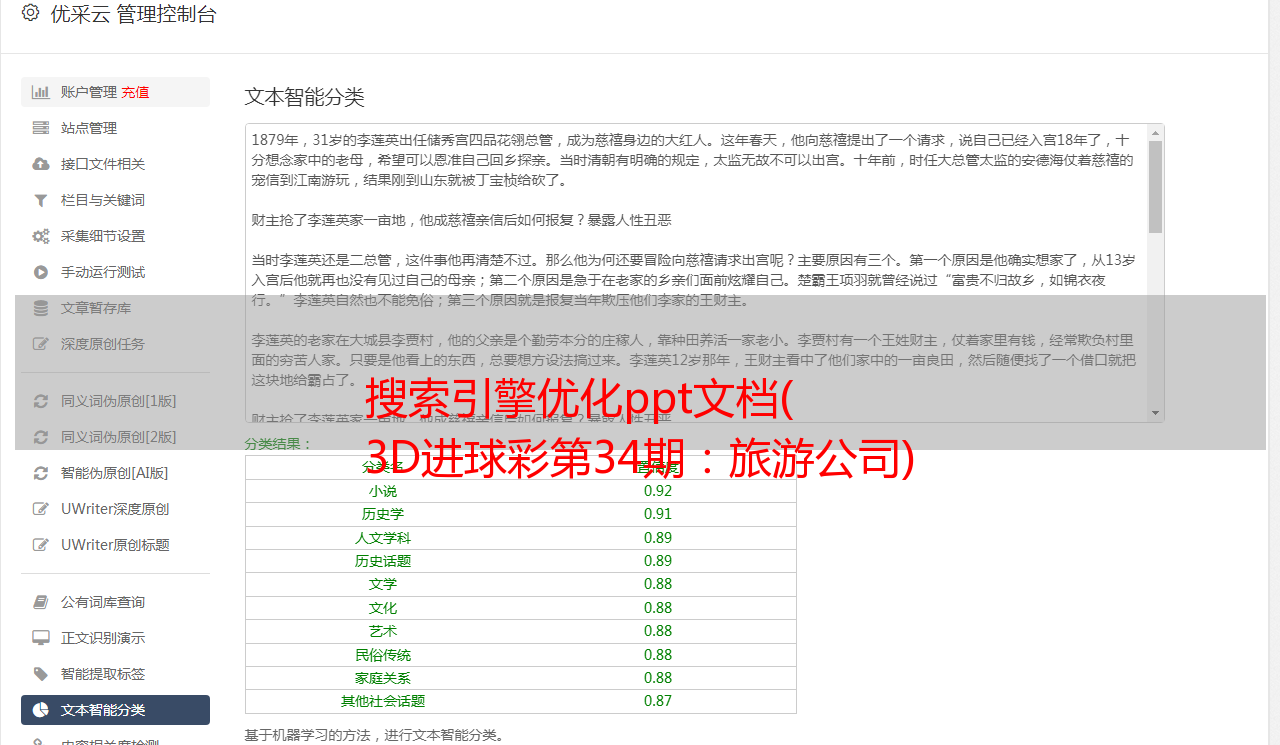Select the active 文本智能分类 sidebar item

click(115, 710)
